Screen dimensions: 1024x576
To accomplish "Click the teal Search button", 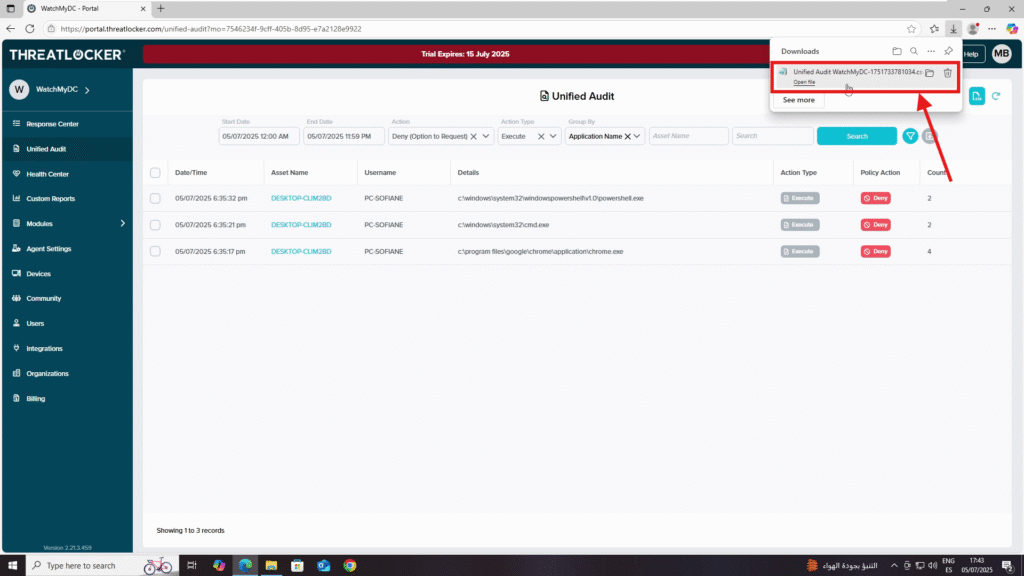I will [x=857, y=136].
